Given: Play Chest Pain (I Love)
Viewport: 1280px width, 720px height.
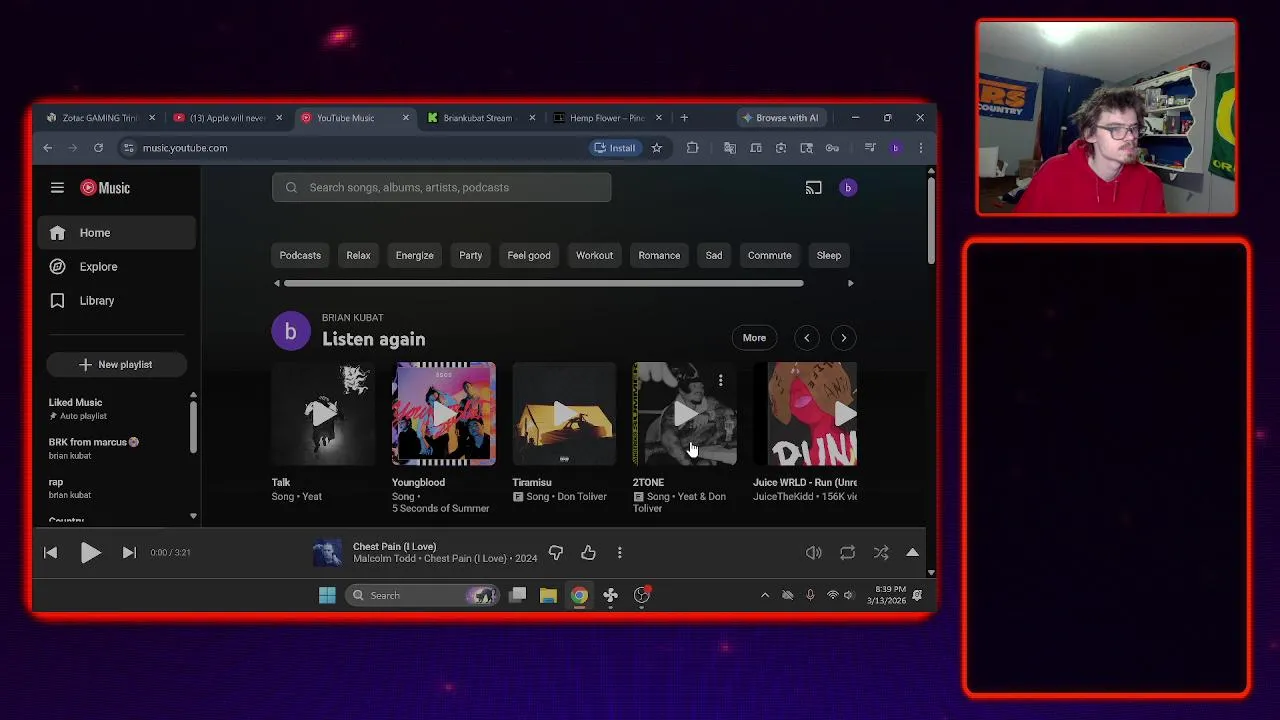Looking at the screenshot, I should point(90,552).
